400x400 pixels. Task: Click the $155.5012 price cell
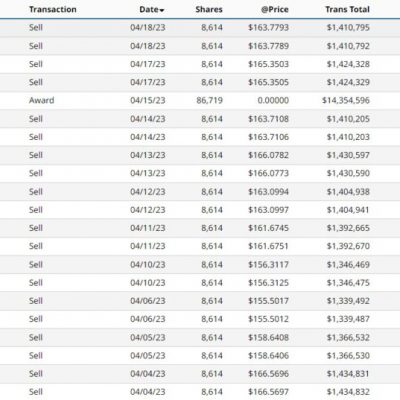click(x=268, y=319)
